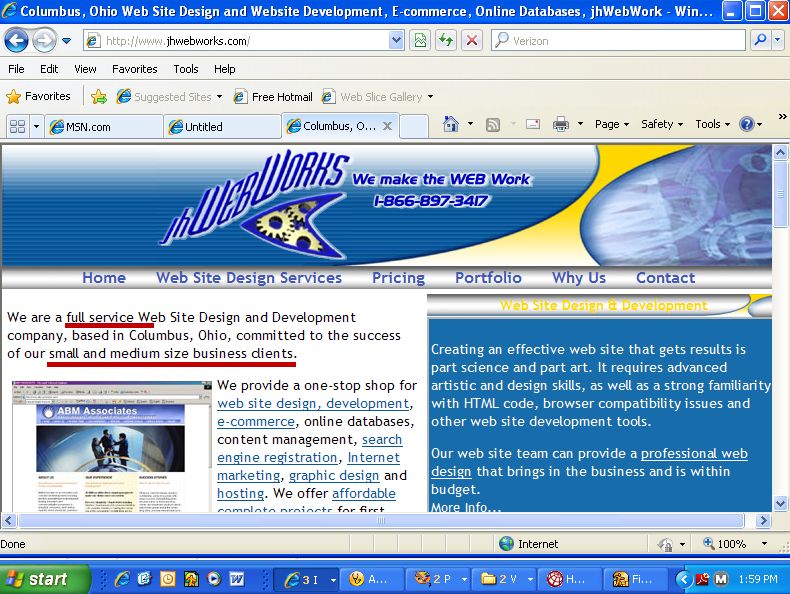Launch Windows Media Player Quick Launch icon
The image size is (790, 594).
coord(214,579)
